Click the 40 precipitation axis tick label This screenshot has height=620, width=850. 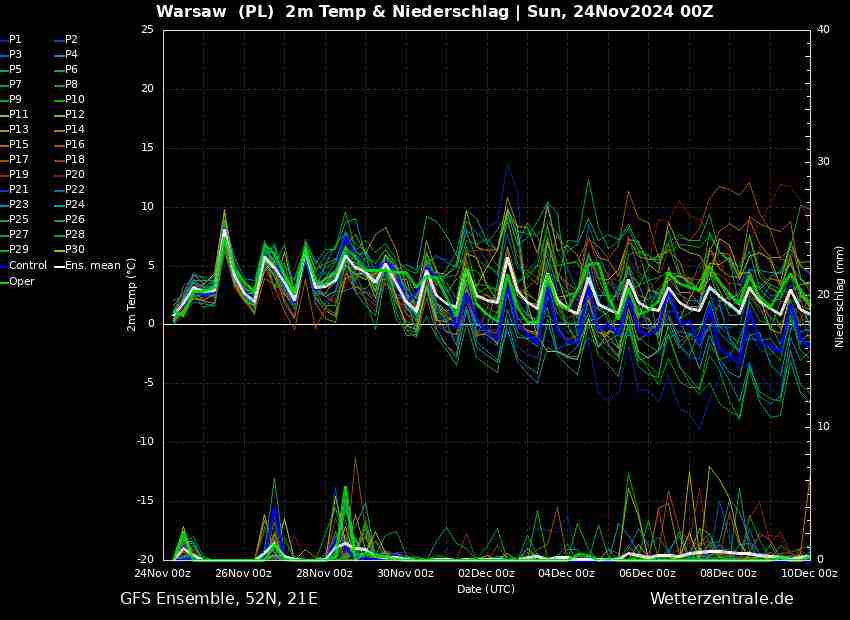coord(824,30)
